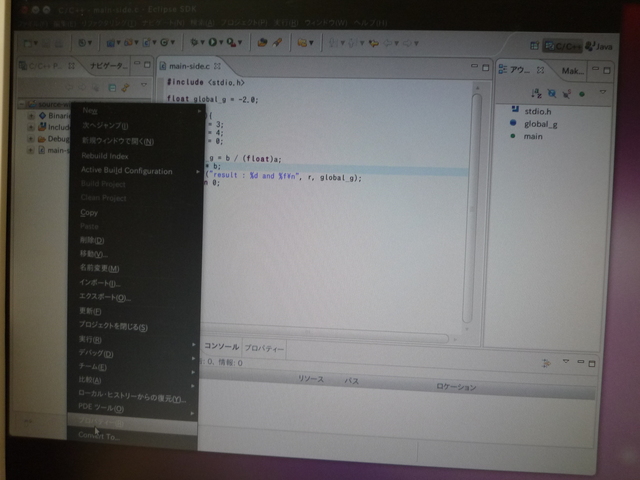Click the hide fields icon in Outline
This screenshot has height=480, width=640.
(551, 93)
